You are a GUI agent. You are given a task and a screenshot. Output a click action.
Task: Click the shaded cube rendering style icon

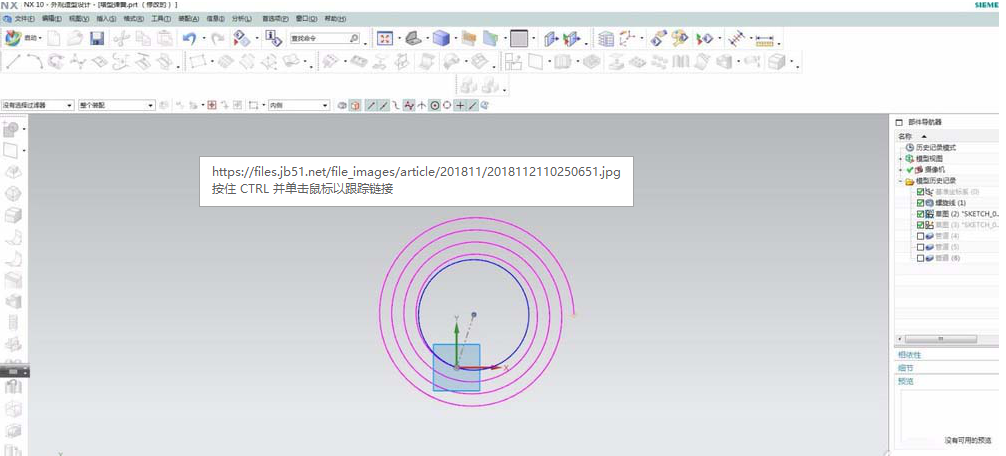pos(440,38)
